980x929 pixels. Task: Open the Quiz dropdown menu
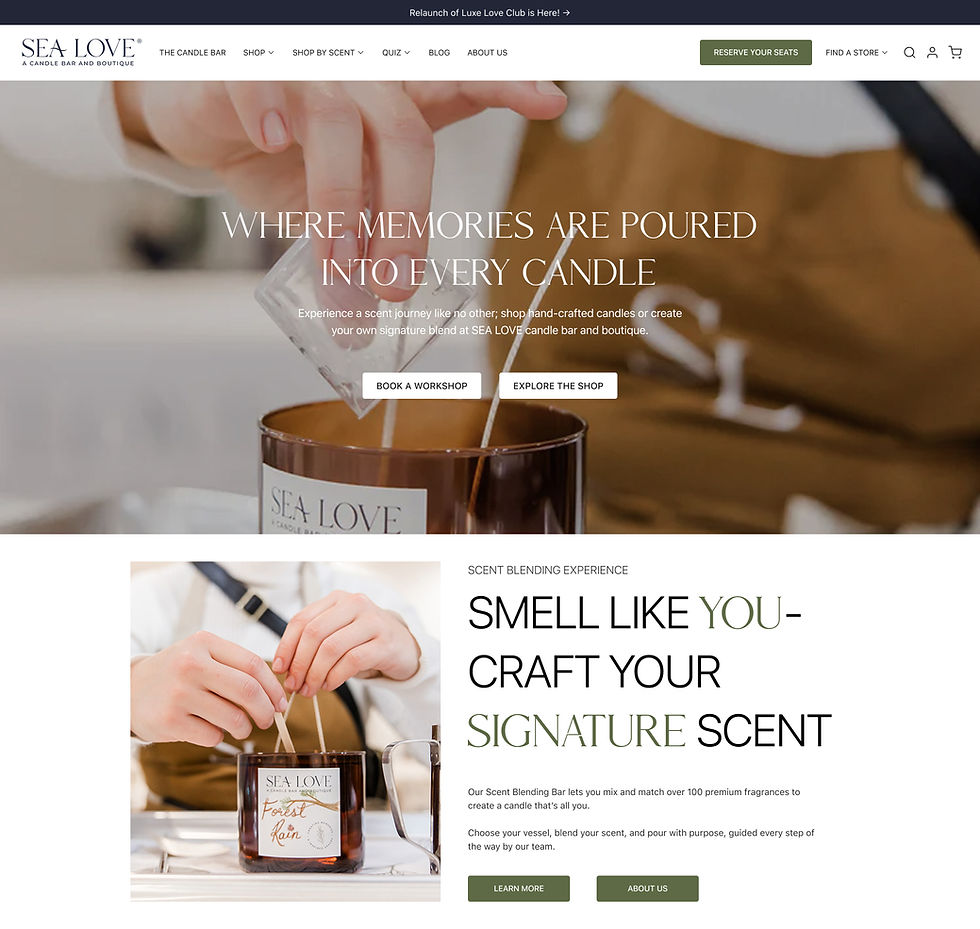(x=396, y=53)
